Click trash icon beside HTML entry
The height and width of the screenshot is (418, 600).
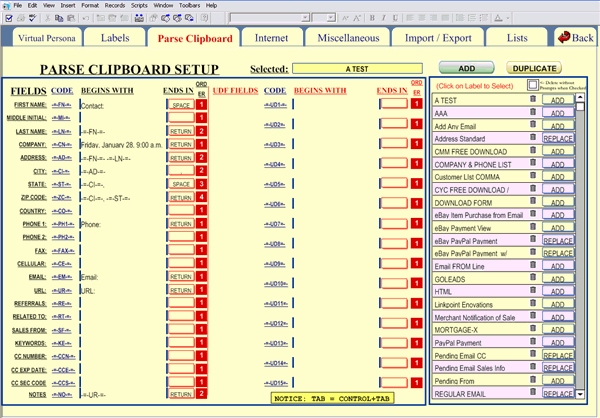tap(533, 290)
